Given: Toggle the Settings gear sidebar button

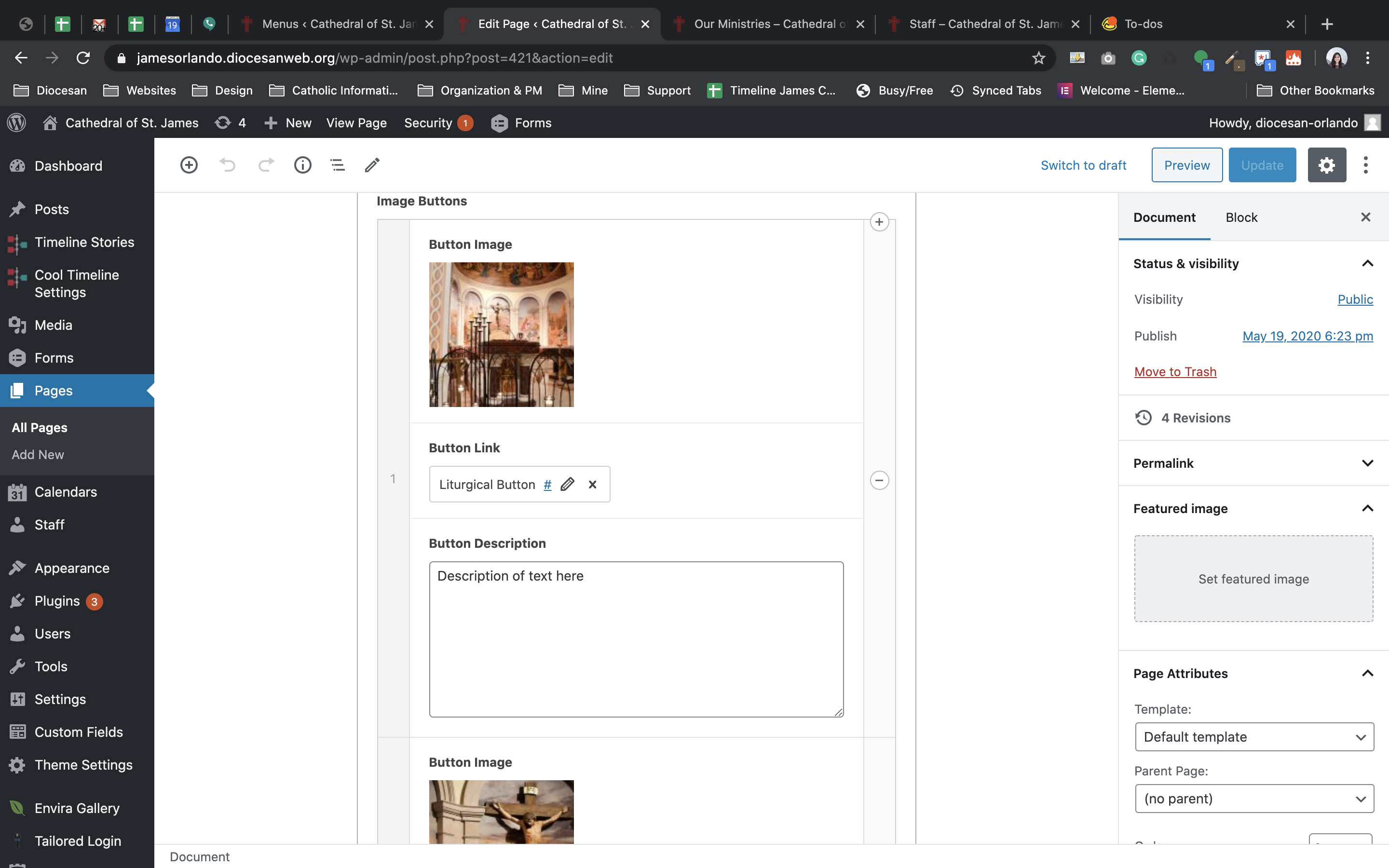Looking at the screenshot, I should (x=1326, y=165).
